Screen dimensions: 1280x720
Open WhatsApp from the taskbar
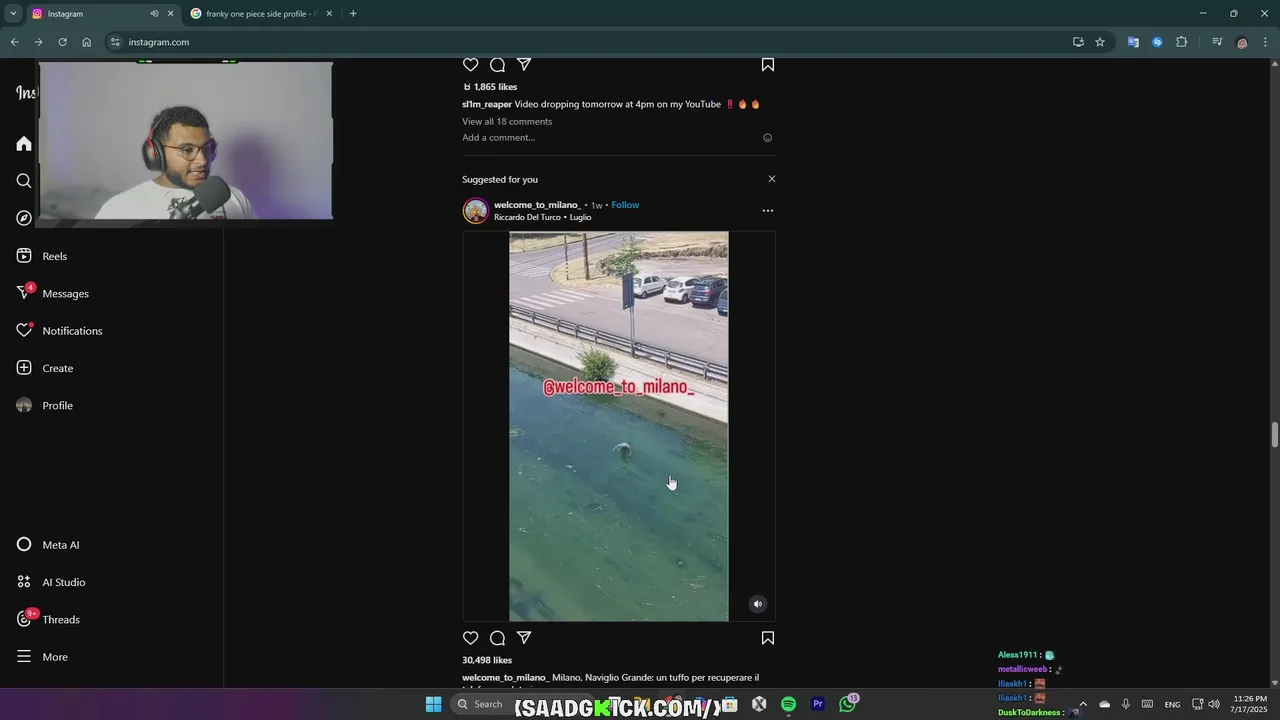coord(848,704)
